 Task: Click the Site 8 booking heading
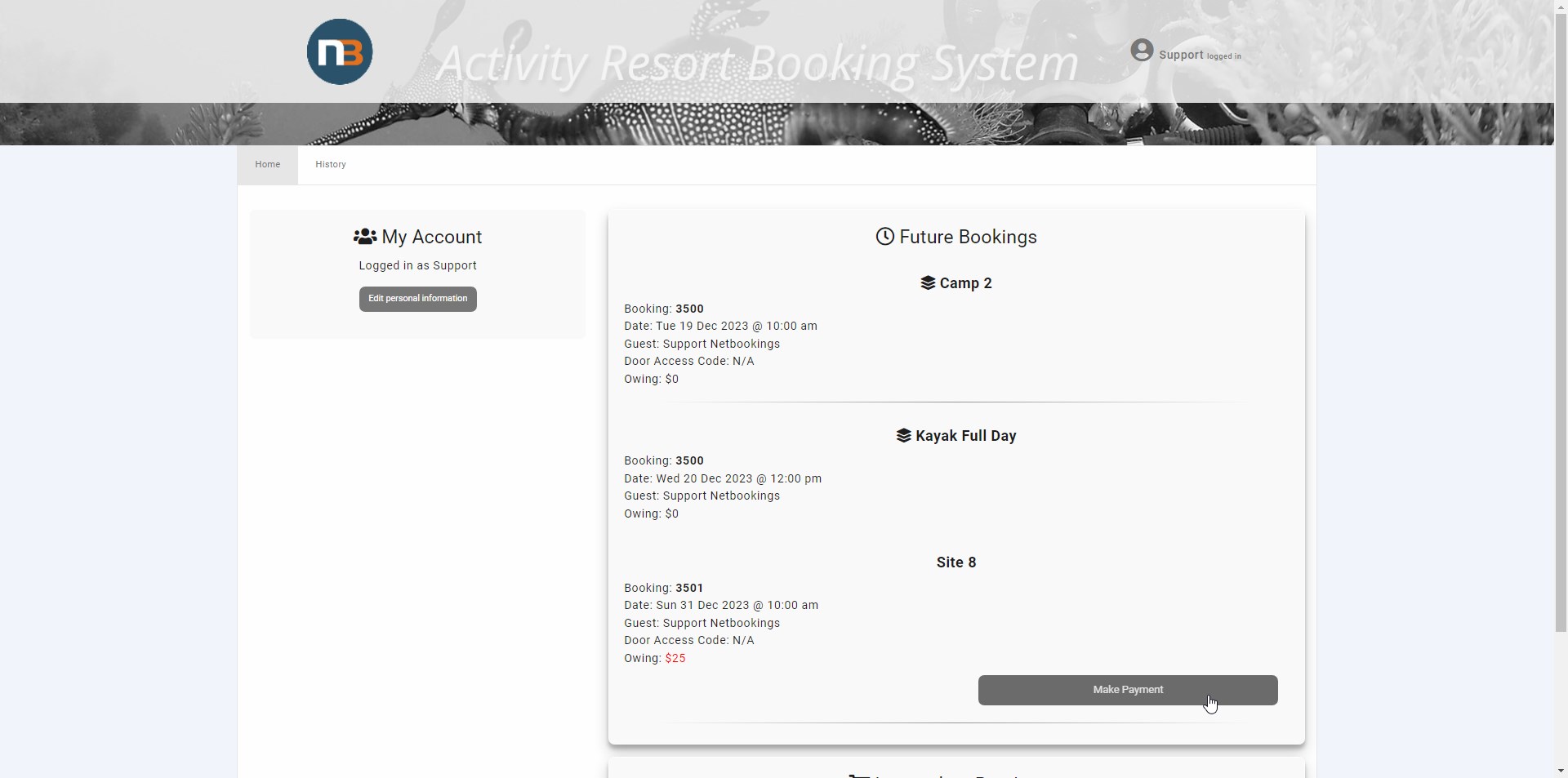955,562
